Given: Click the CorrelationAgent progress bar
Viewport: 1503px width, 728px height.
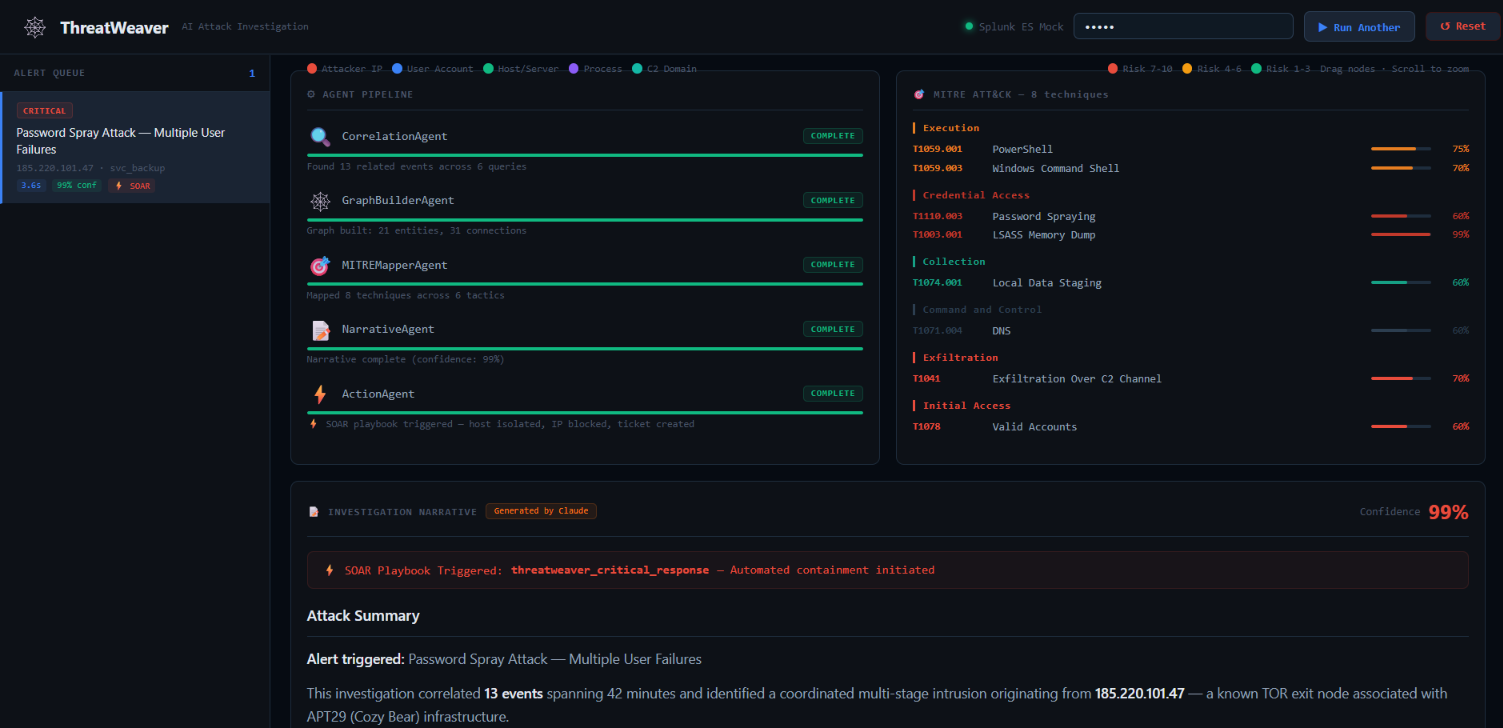Looking at the screenshot, I should coord(585,155).
